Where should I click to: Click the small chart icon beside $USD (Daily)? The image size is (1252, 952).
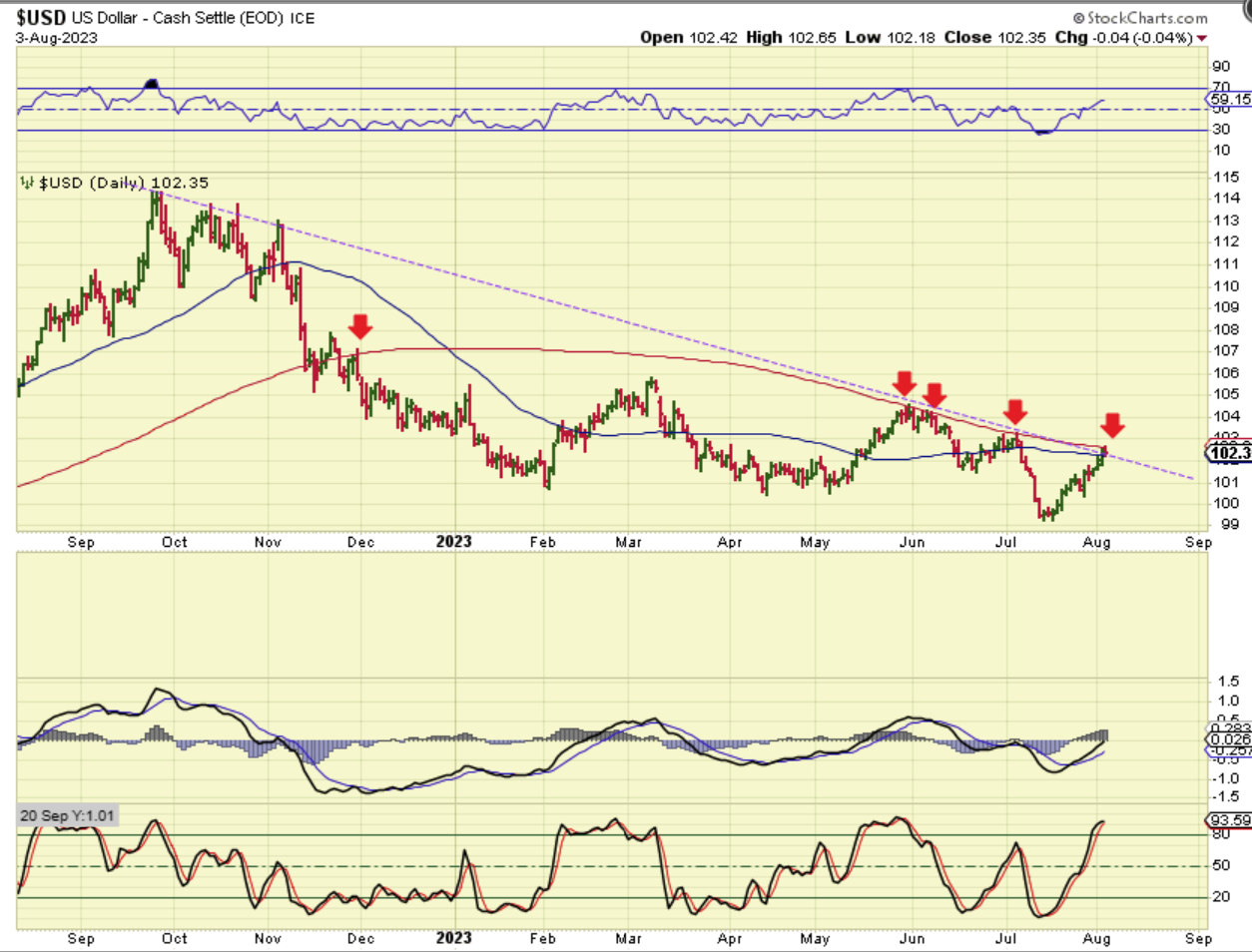tap(27, 183)
